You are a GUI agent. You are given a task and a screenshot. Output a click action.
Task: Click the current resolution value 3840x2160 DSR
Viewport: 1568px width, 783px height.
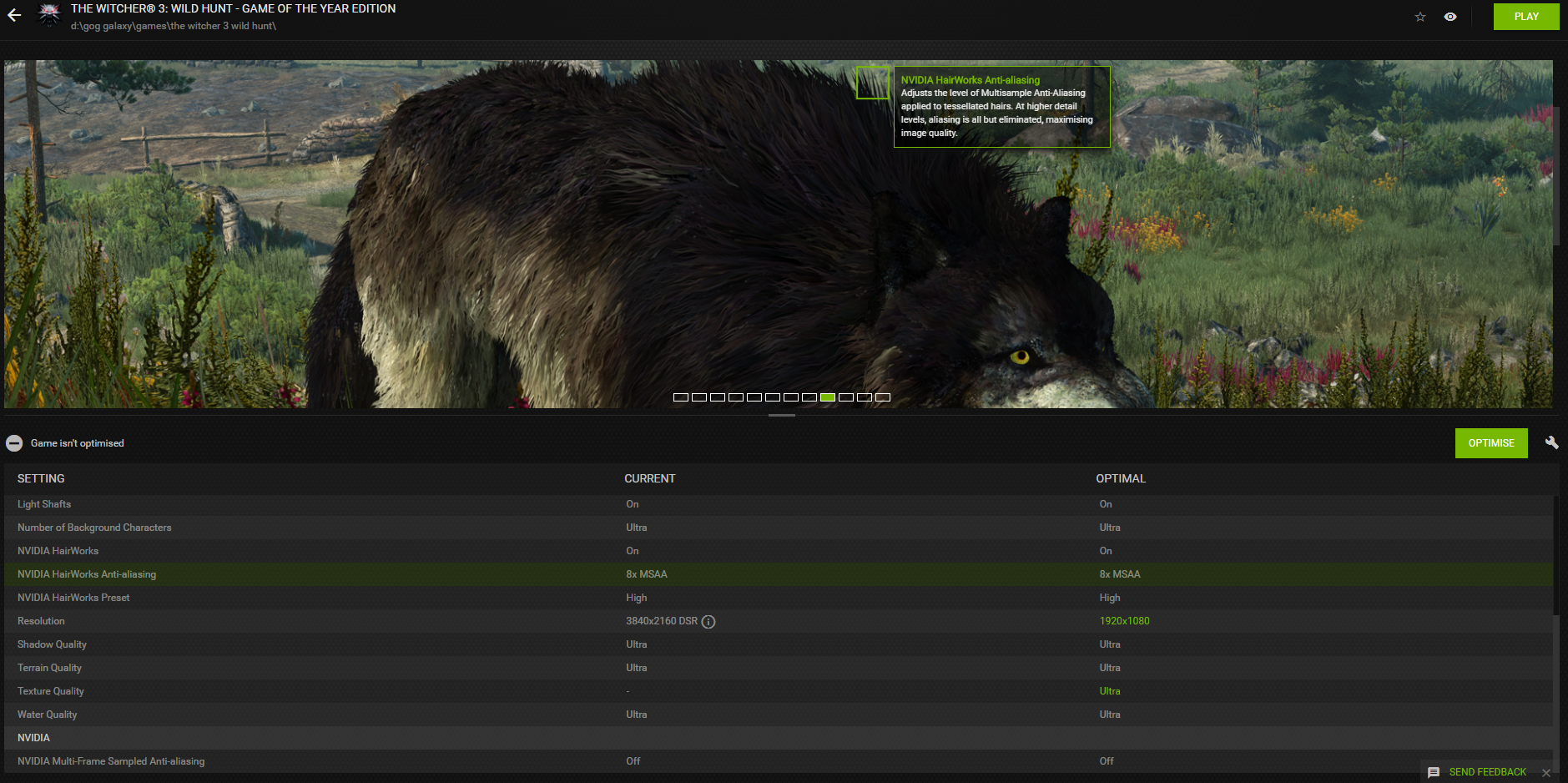coord(662,621)
